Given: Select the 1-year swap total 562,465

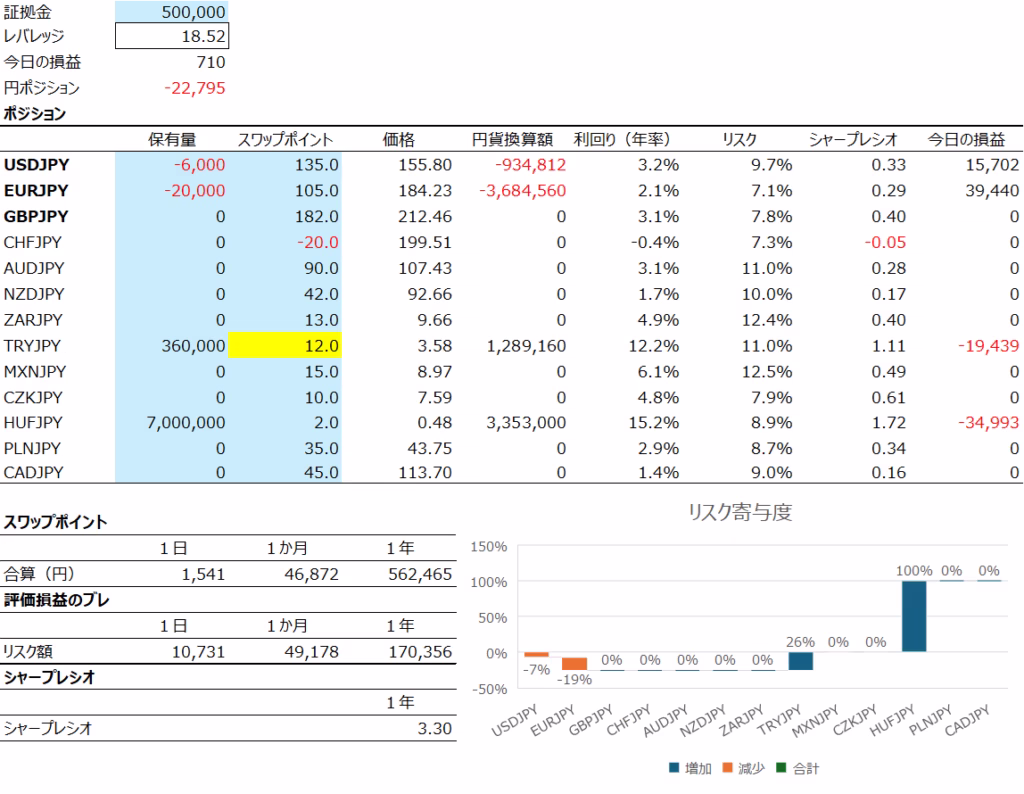Looking at the screenshot, I should tap(419, 575).
